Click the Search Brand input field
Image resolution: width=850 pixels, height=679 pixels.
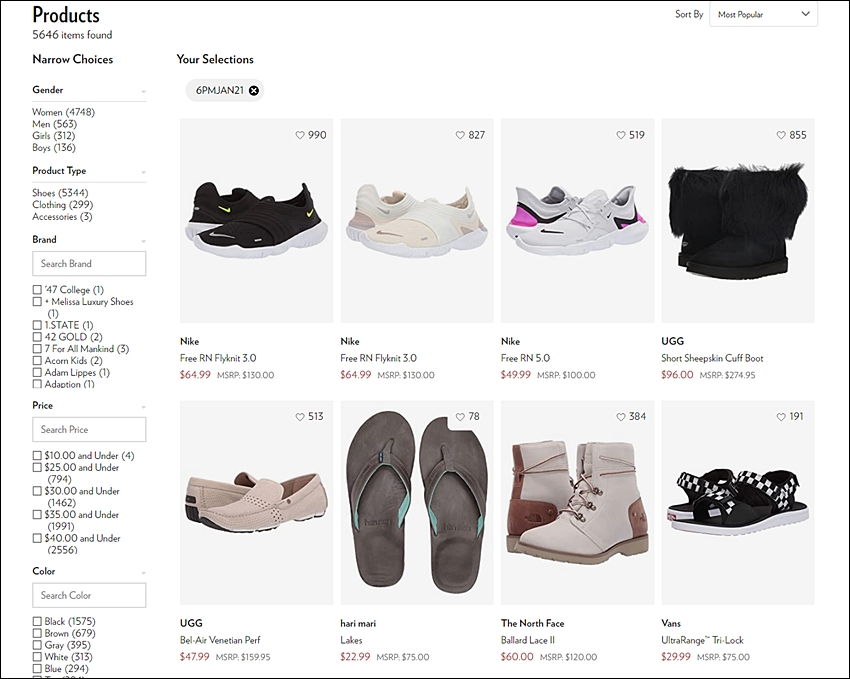[x=89, y=264]
